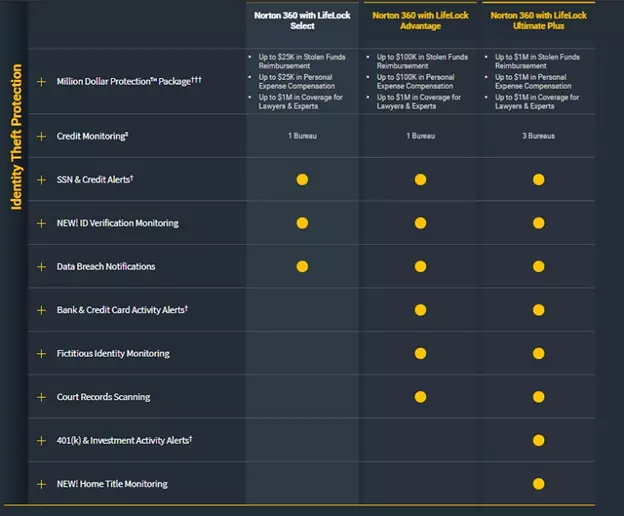624x516 pixels.
Task: Click yellow dot for SSN alerts under Select
Action: [302, 180]
